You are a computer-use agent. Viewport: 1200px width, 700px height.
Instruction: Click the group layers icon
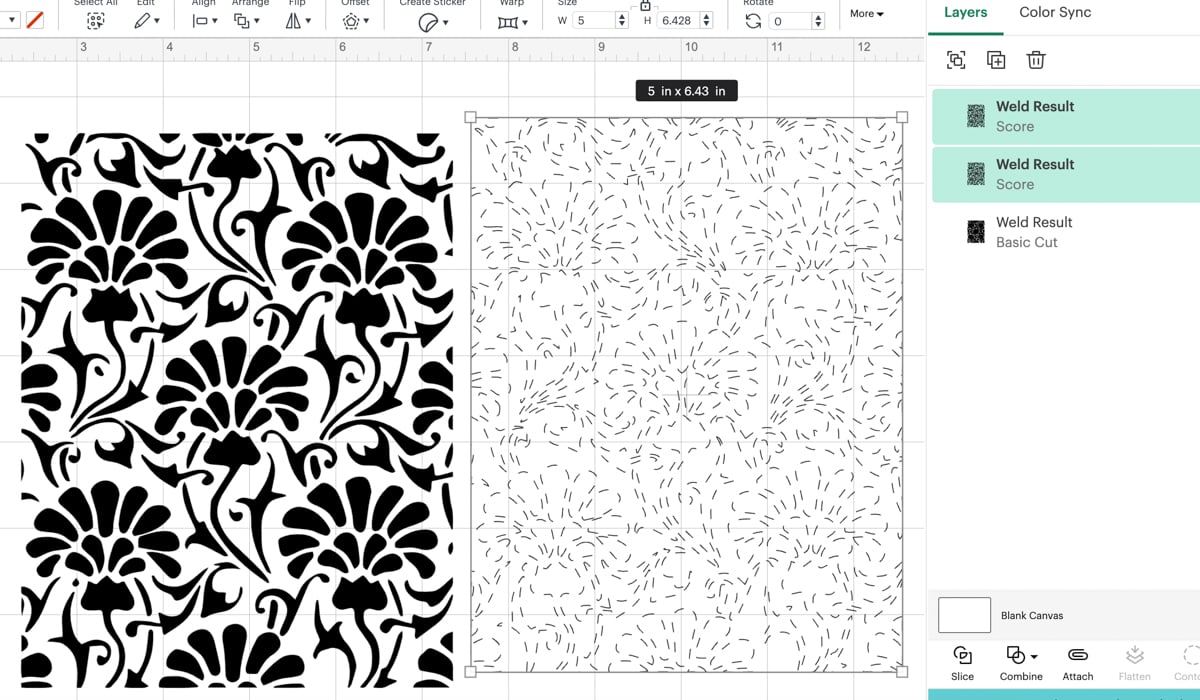tap(956, 60)
